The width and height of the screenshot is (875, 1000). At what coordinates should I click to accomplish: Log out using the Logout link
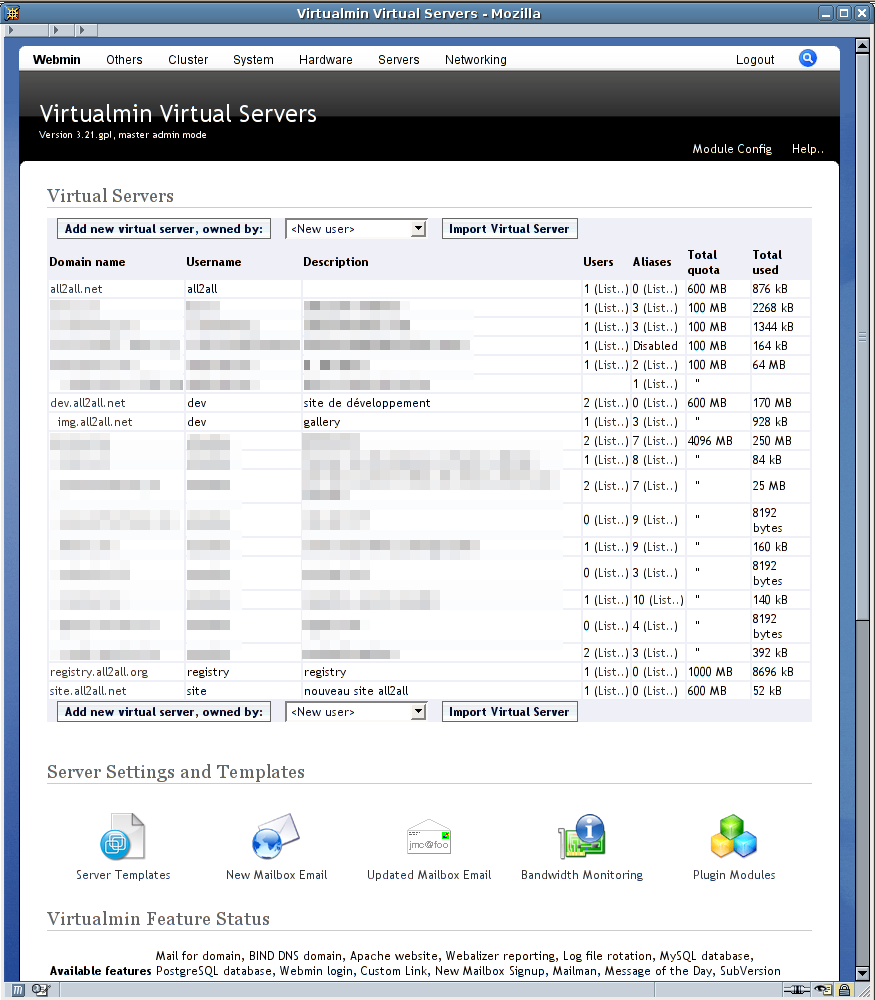coord(755,60)
